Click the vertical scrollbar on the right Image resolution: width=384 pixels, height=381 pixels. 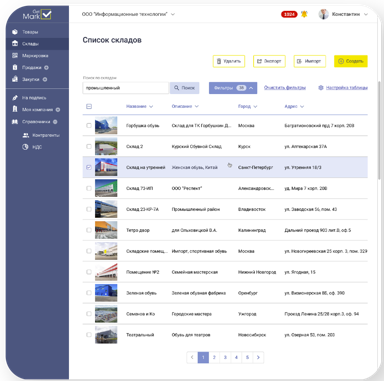(x=379, y=130)
